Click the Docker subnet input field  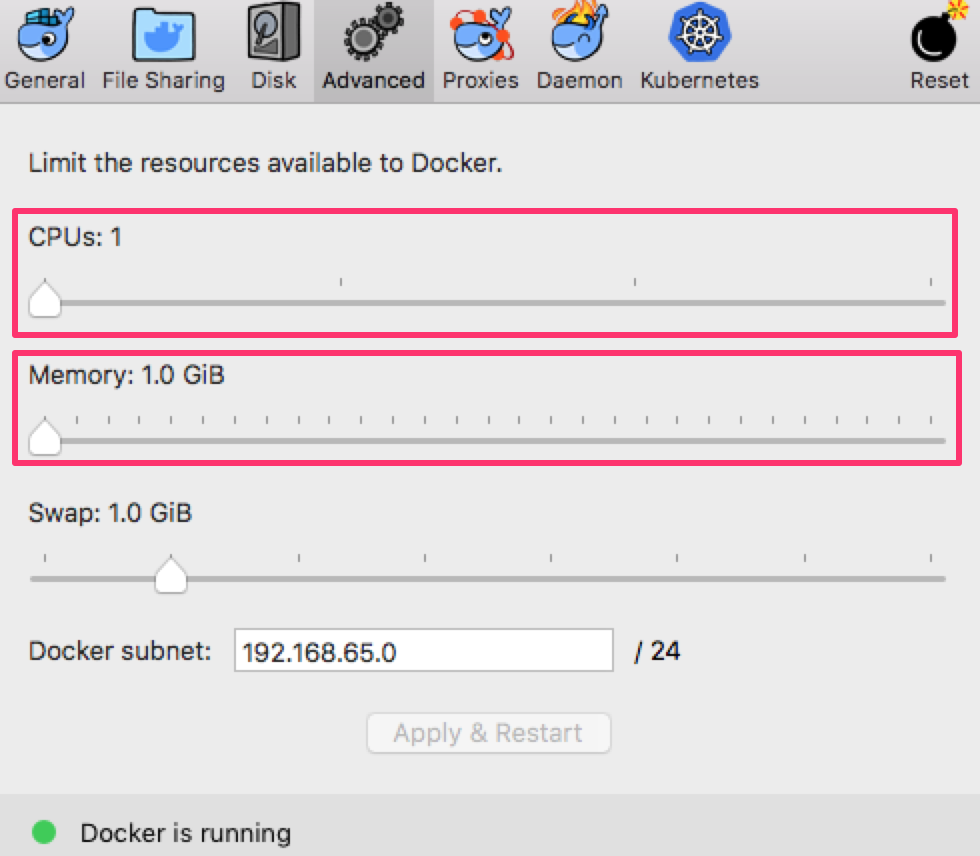pyautogui.click(x=423, y=652)
